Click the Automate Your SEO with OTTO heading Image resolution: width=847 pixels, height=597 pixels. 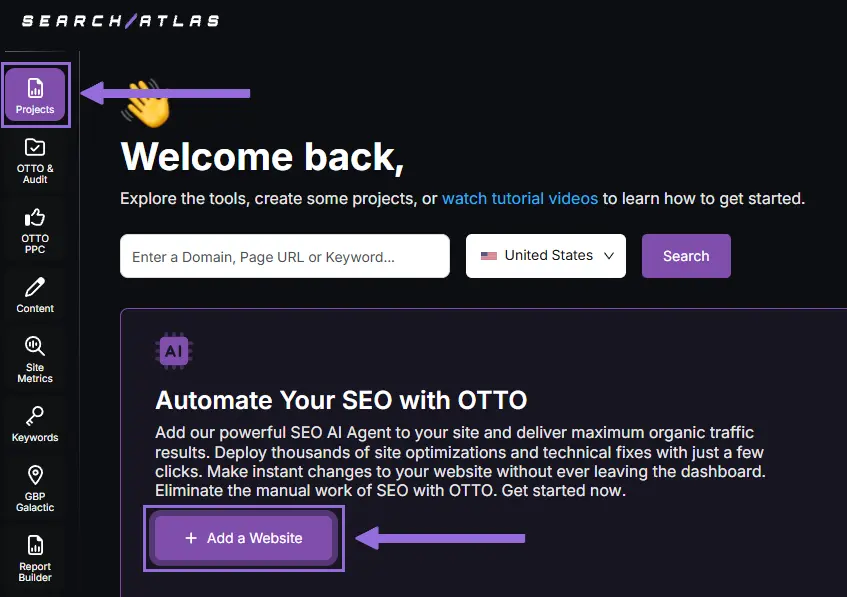coord(341,401)
